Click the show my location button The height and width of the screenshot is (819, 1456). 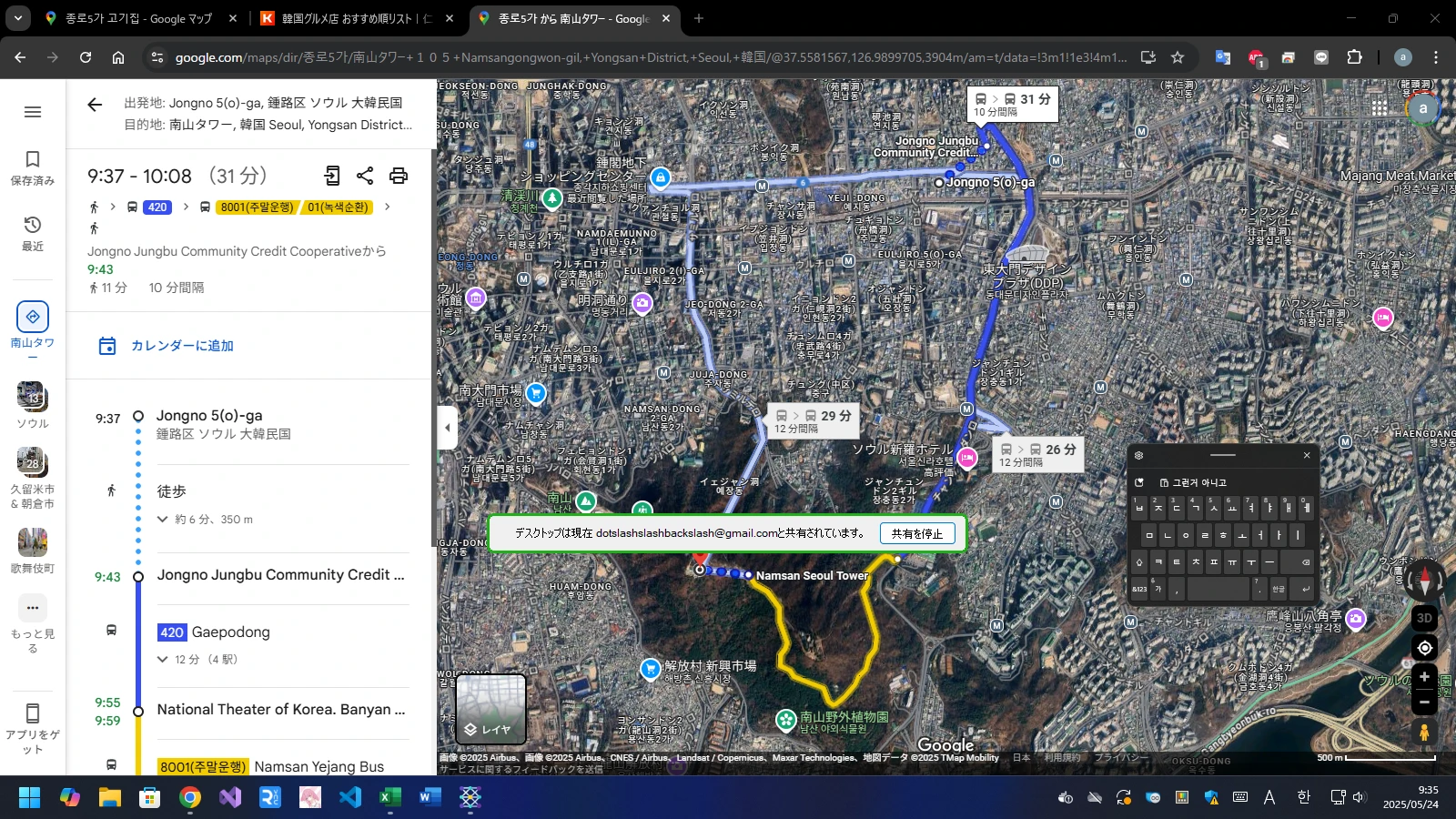pos(1424,648)
